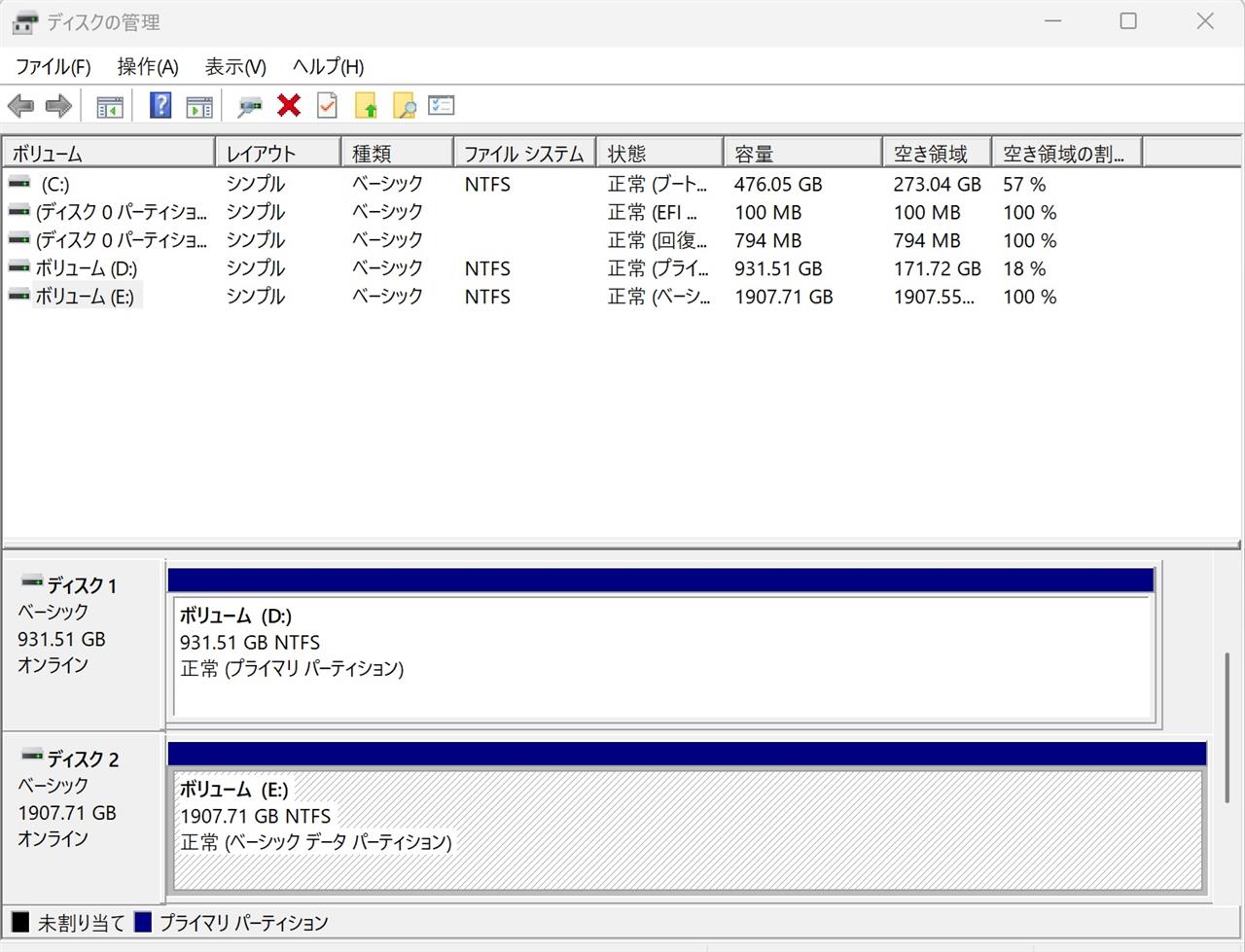Click the Forward arrow toolbar icon
Image resolution: width=1245 pixels, height=952 pixels.
(x=58, y=106)
